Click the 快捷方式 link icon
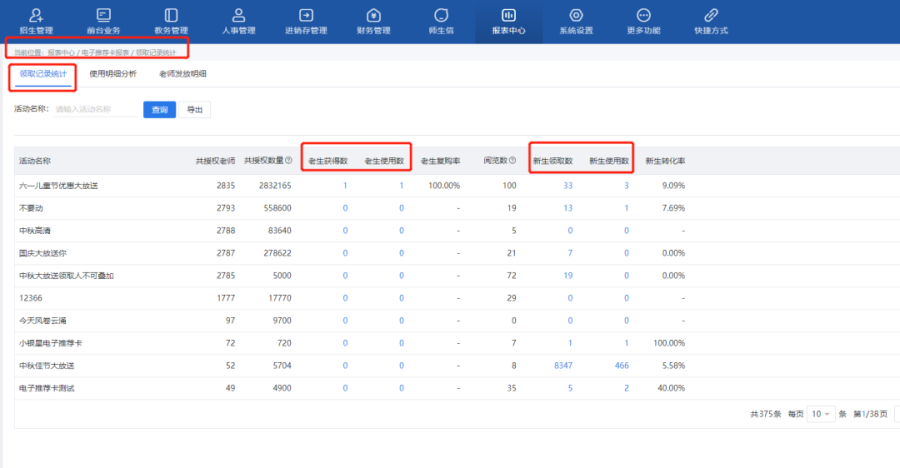Screen dimensions: 900x468 [x=711, y=15]
